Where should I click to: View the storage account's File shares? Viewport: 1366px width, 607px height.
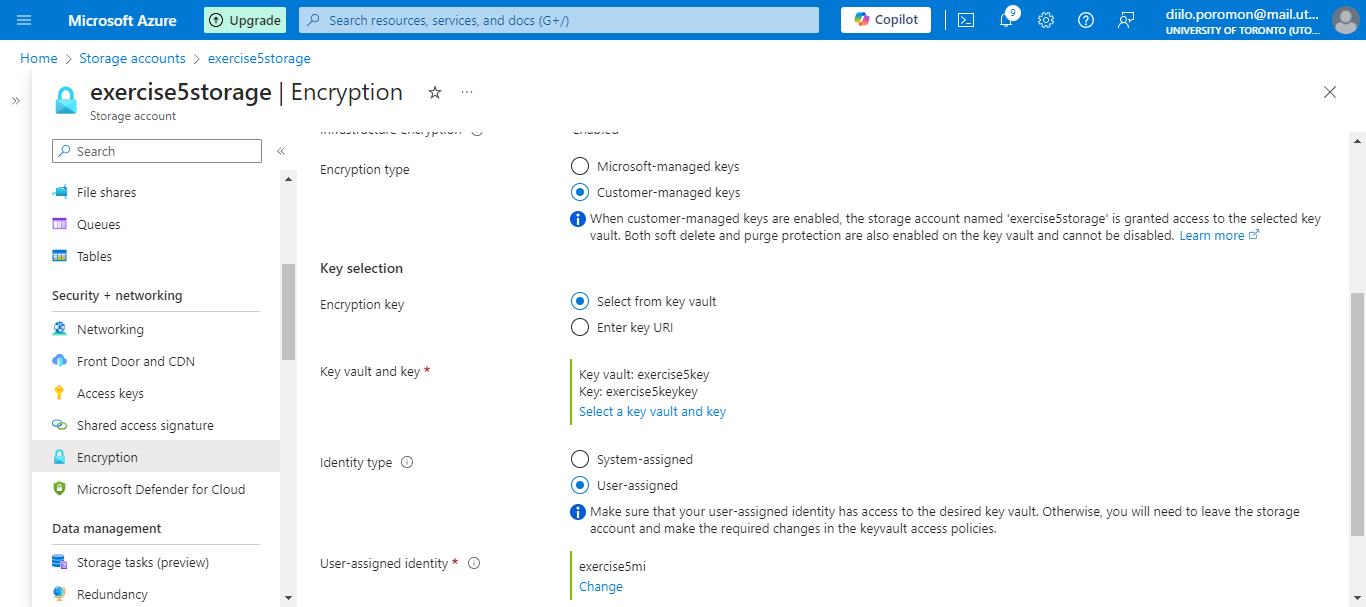pyautogui.click(x=107, y=191)
